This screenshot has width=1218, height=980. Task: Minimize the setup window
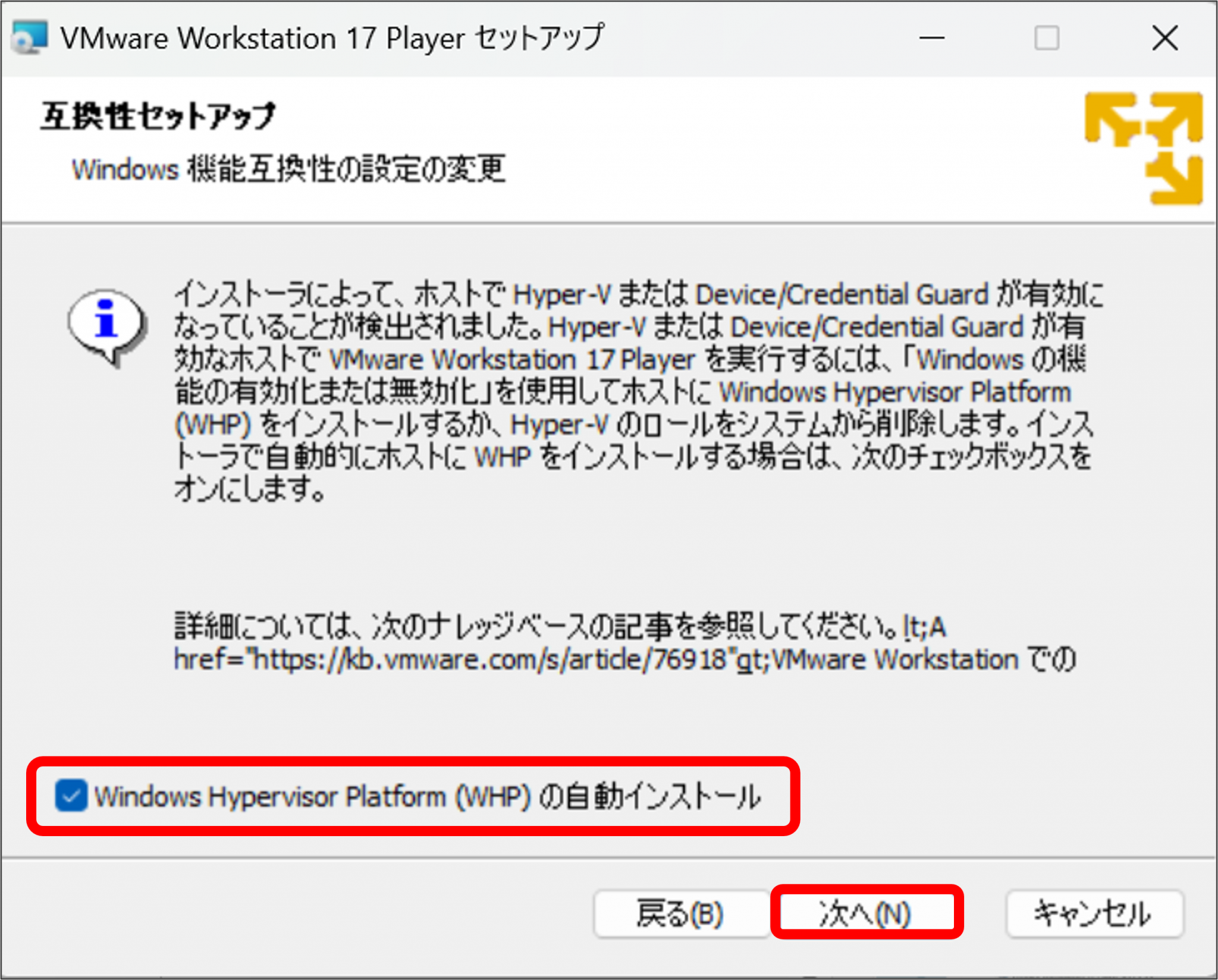tap(931, 39)
